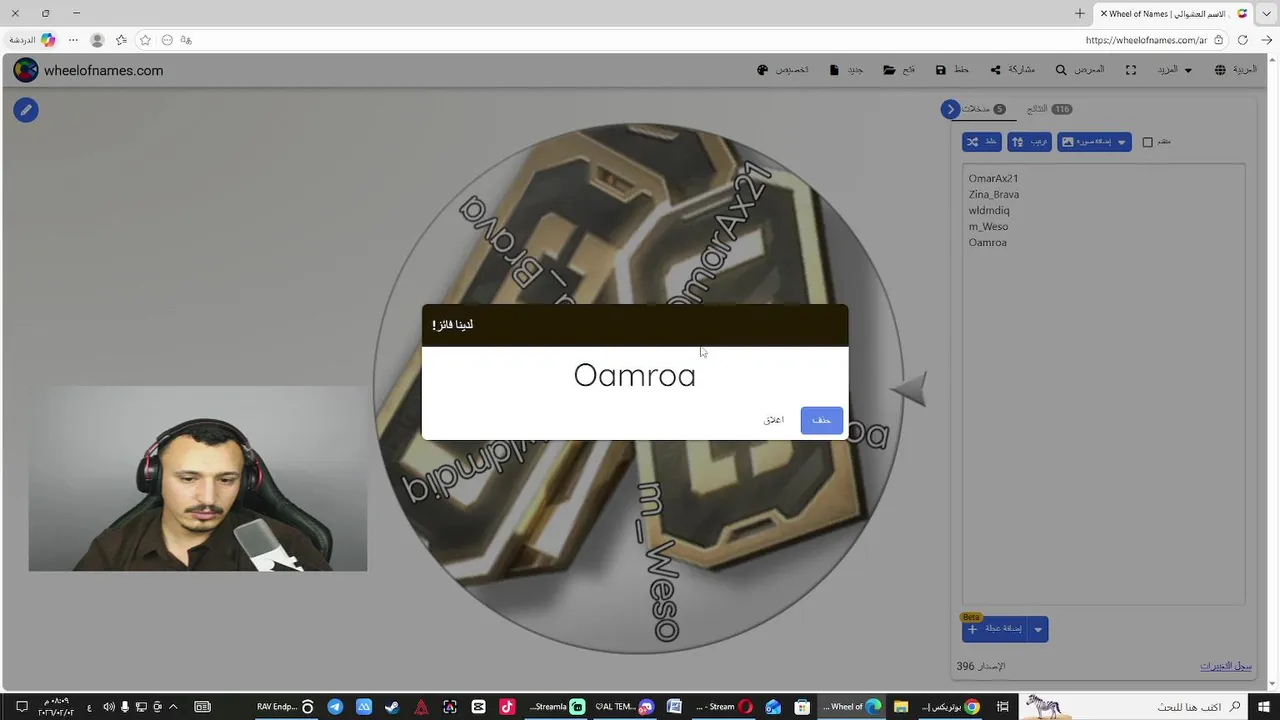The width and height of the screenshot is (1280, 720).
Task: Open the Changelog link
Action: [1226, 666]
